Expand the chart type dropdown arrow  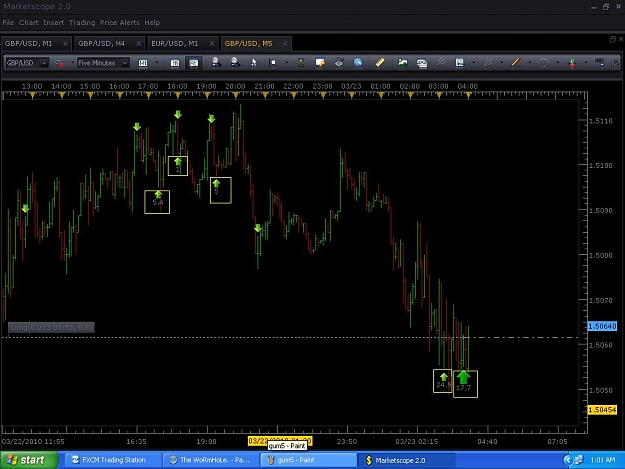pyautogui.click(x=157, y=63)
